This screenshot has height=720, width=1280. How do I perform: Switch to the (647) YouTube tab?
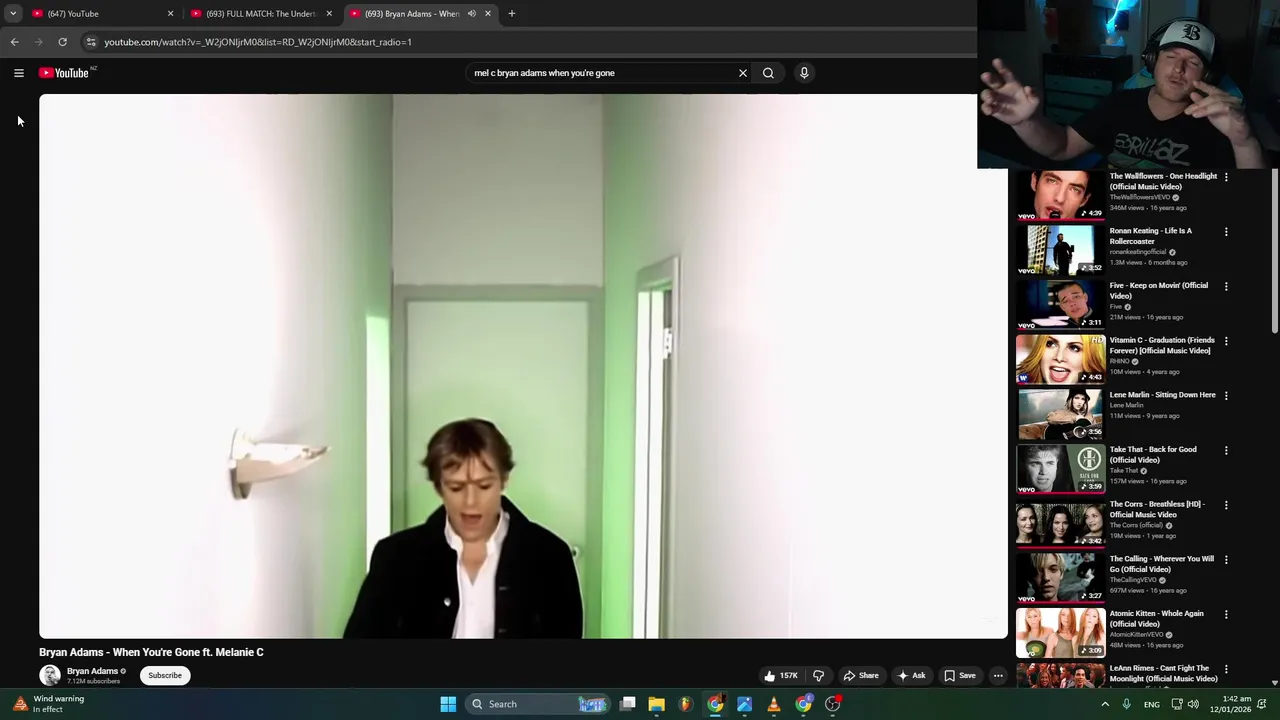(100, 14)
